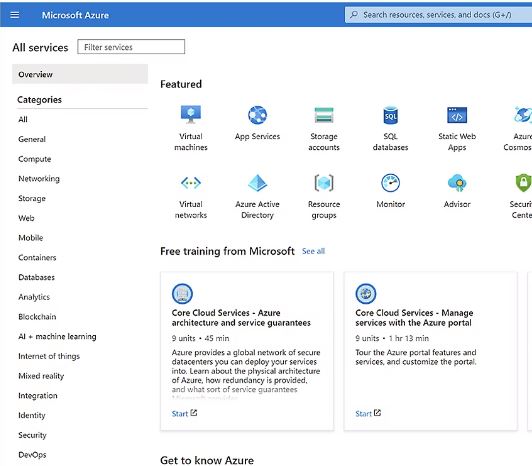
Task: Click the Microsoft Azure home title
Action: [x=75, y=15]
